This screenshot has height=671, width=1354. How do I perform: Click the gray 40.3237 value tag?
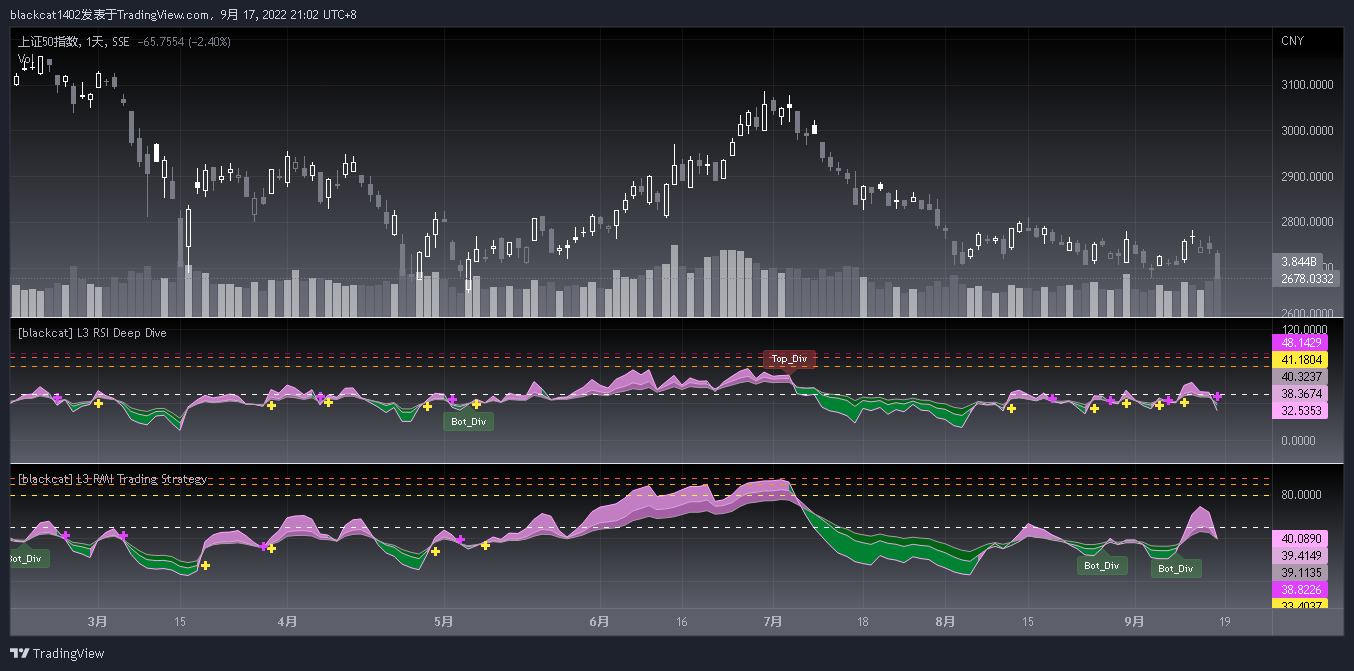(1300, 377)
